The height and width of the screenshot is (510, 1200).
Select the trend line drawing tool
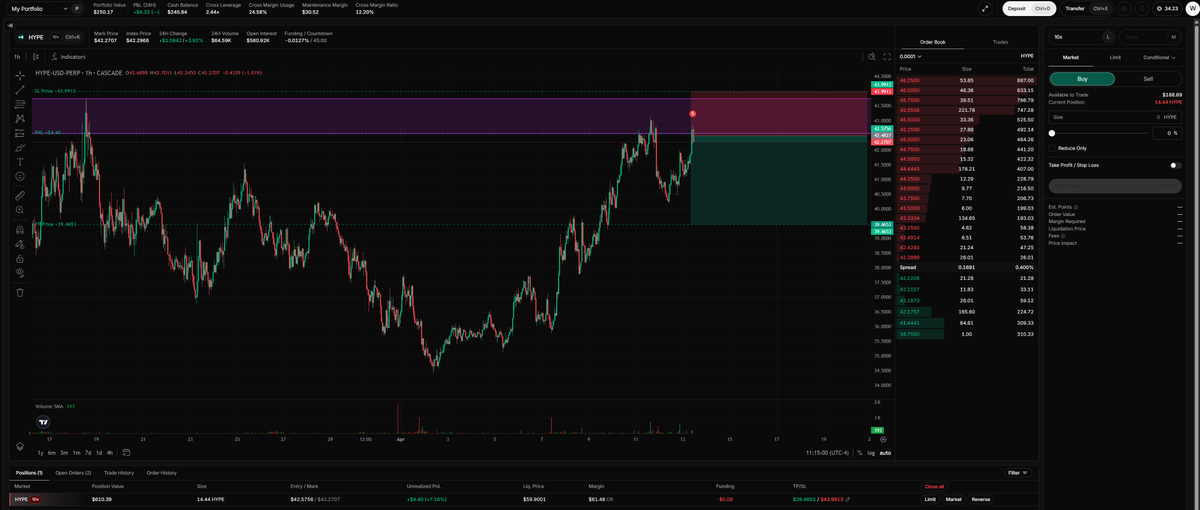point(20,90)
